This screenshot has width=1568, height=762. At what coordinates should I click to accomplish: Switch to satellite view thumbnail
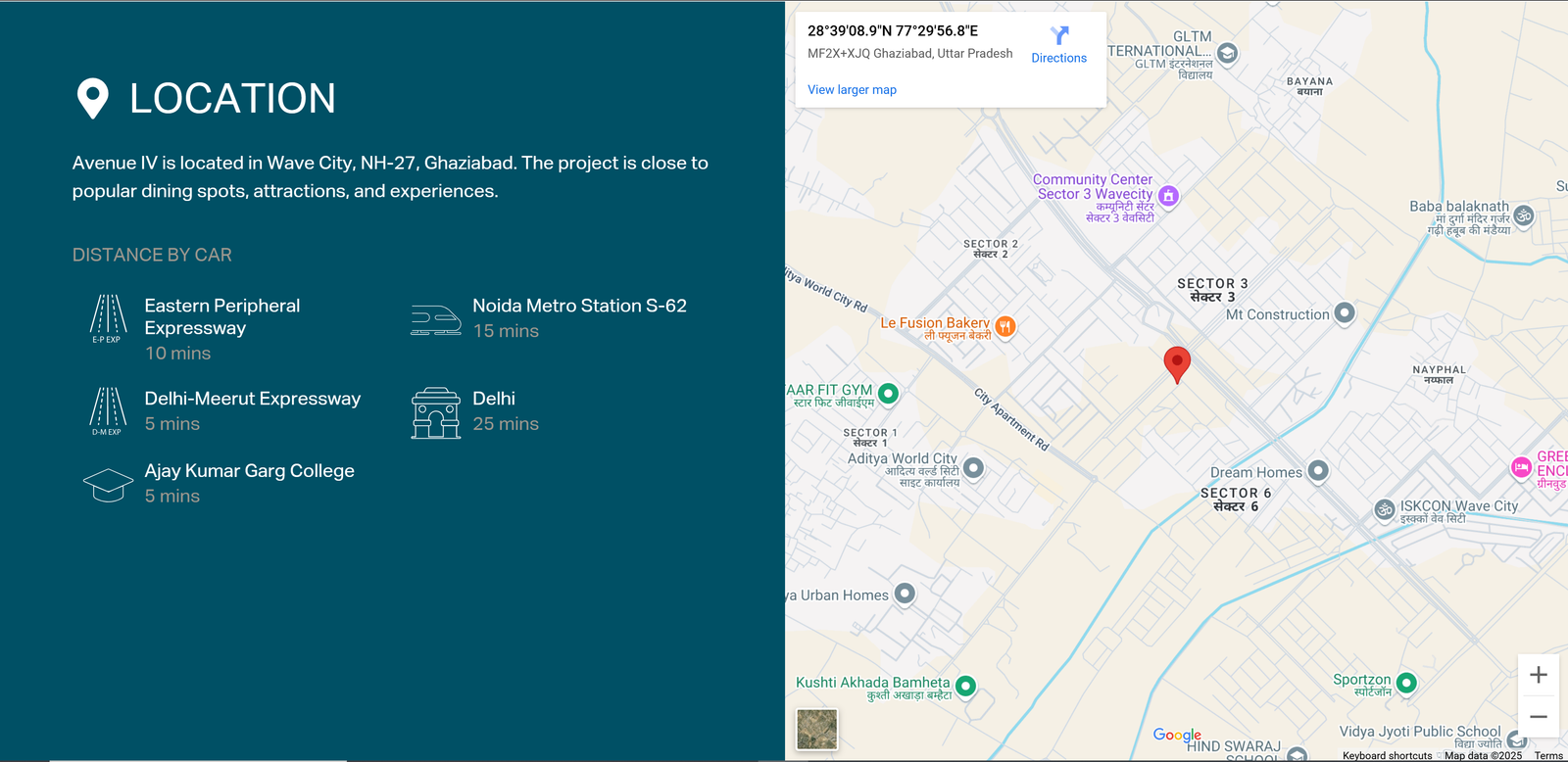pos(816,729)
